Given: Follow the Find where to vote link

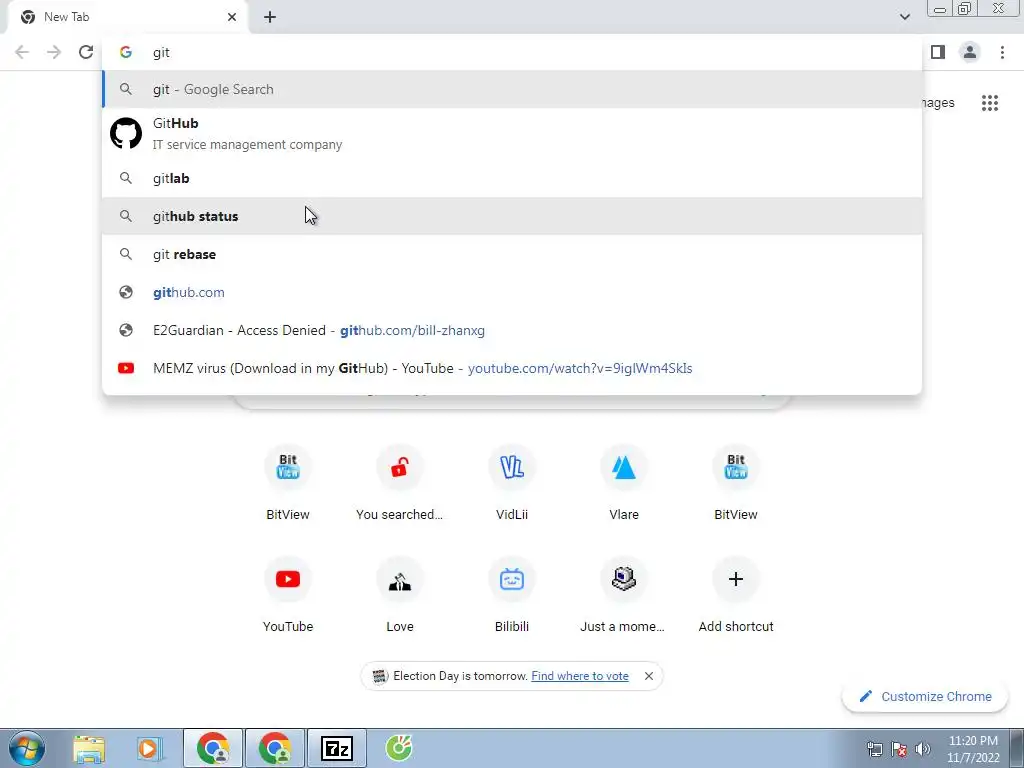Looking at the screenshot, I should coord(580,676).
